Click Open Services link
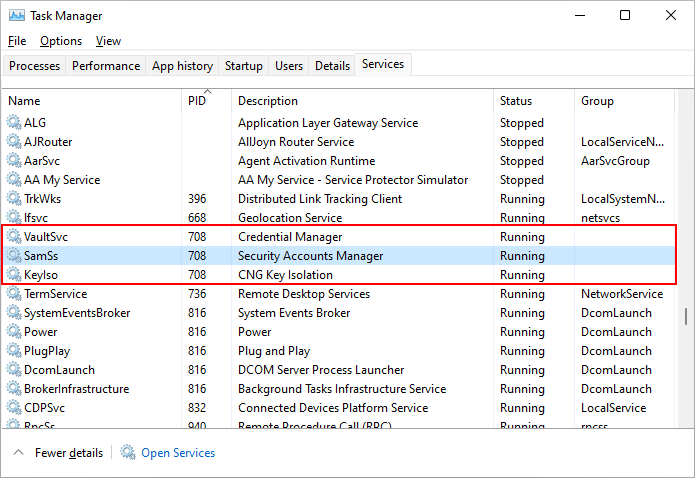Screen dimensions: 695x478 coord(178,453)
